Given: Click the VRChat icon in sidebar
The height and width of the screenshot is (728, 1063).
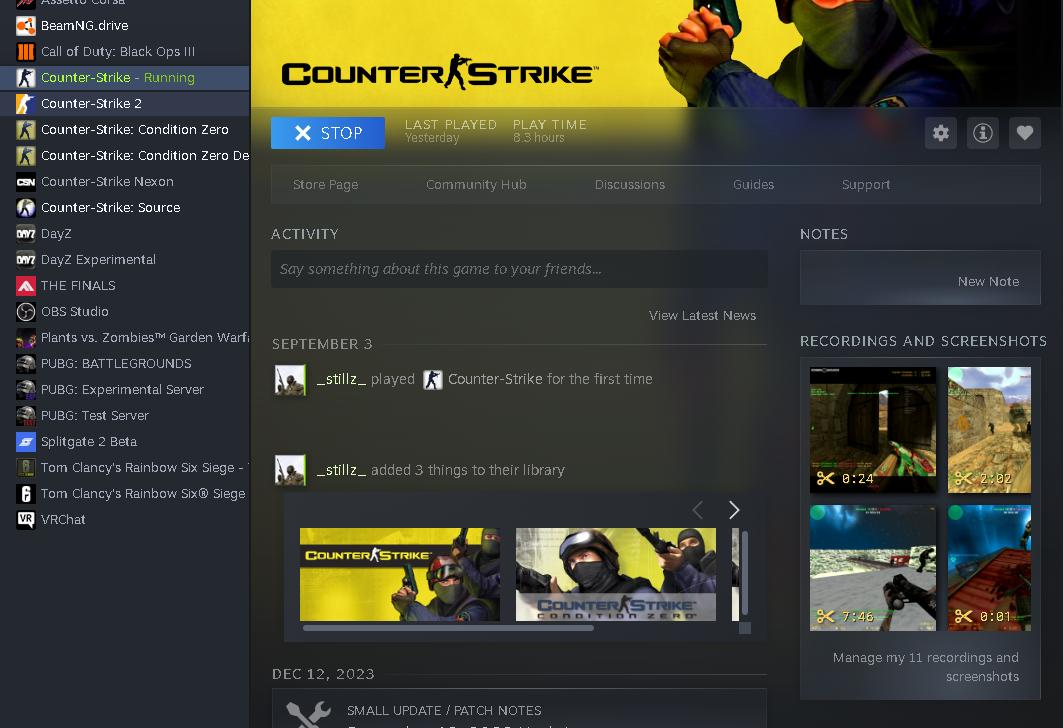Looking at the screenshot, I should click(x=26, y=519).
